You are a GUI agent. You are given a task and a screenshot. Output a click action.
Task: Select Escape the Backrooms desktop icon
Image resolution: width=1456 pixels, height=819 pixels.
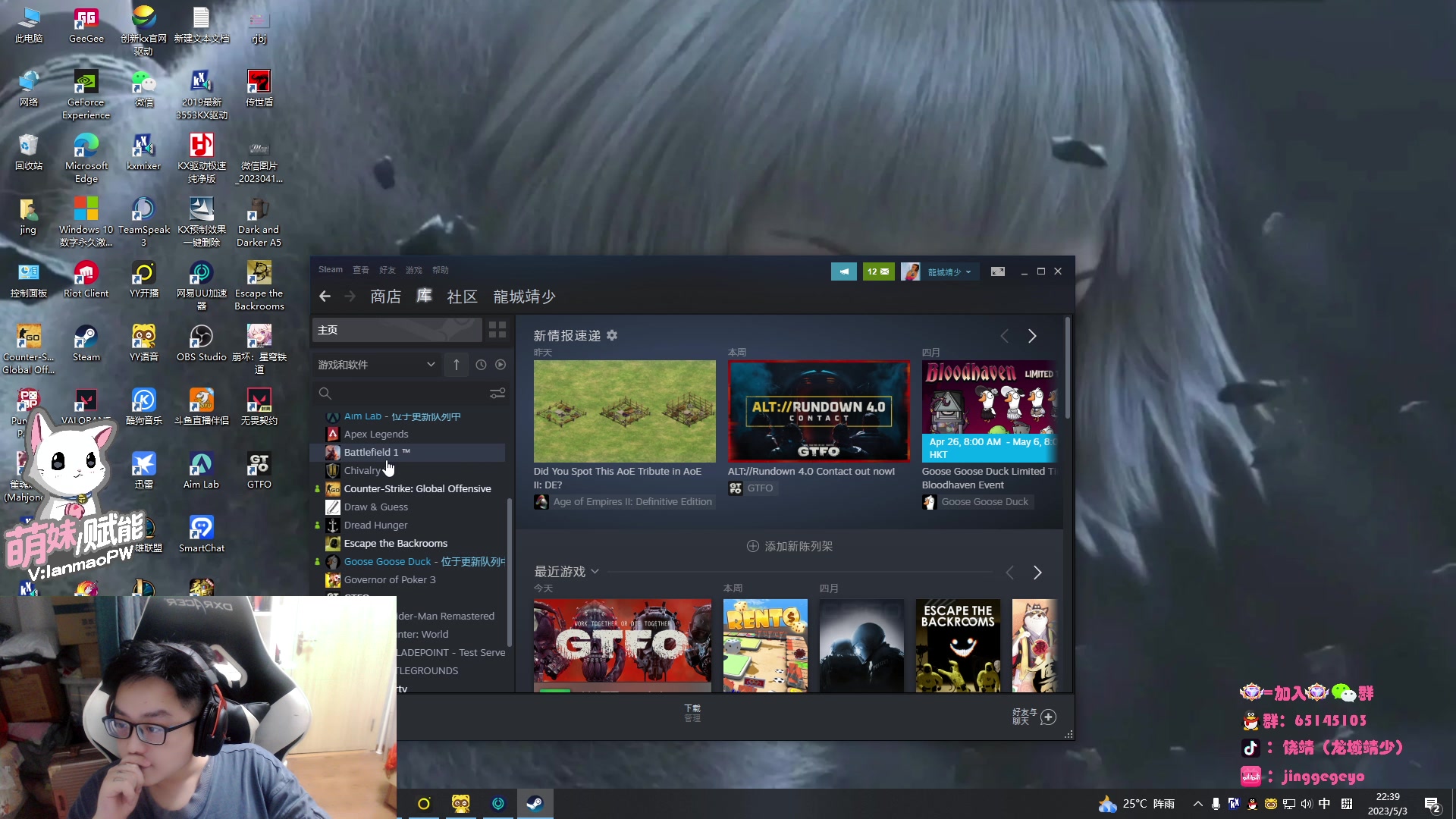click(x=259, y=286)
